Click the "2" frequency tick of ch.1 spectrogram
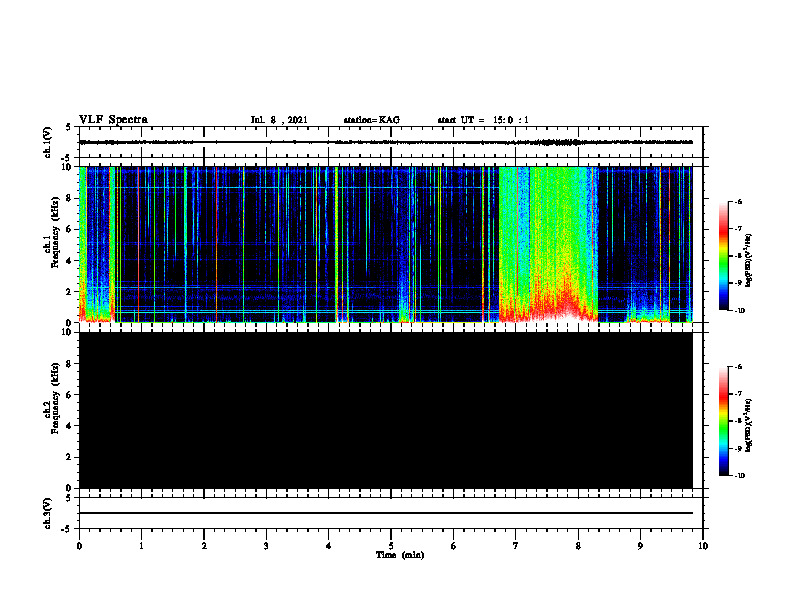The width and height of the screenshot is (792, 612). (69, 292)
